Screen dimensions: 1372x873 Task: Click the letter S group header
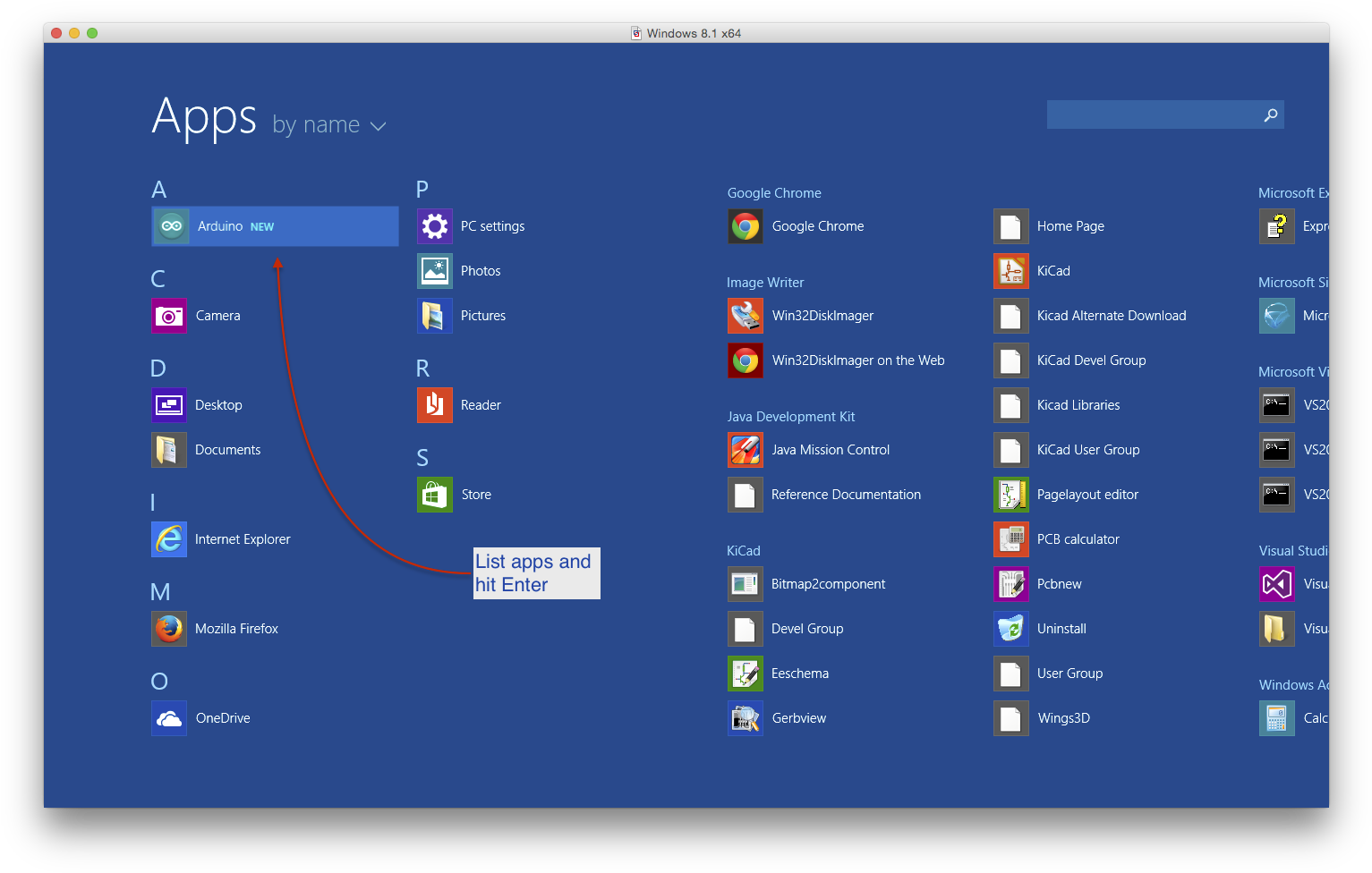422,458
